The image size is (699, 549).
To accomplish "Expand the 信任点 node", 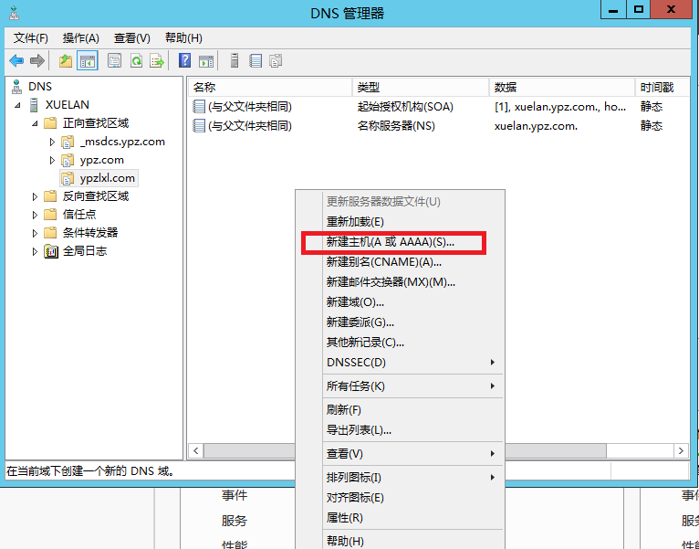I will (35, 215).
